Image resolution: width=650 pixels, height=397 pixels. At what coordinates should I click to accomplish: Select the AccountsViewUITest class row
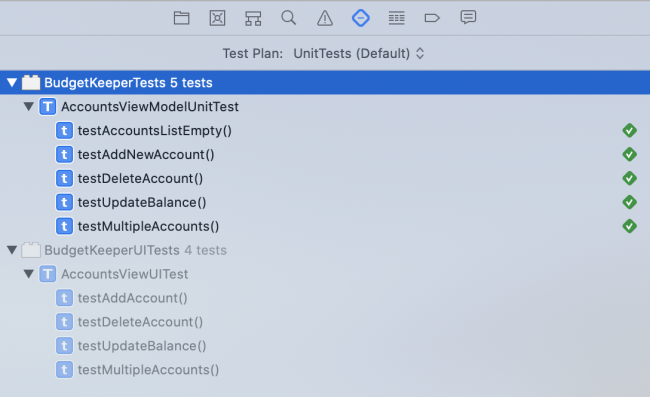click(x=325, y=274)
